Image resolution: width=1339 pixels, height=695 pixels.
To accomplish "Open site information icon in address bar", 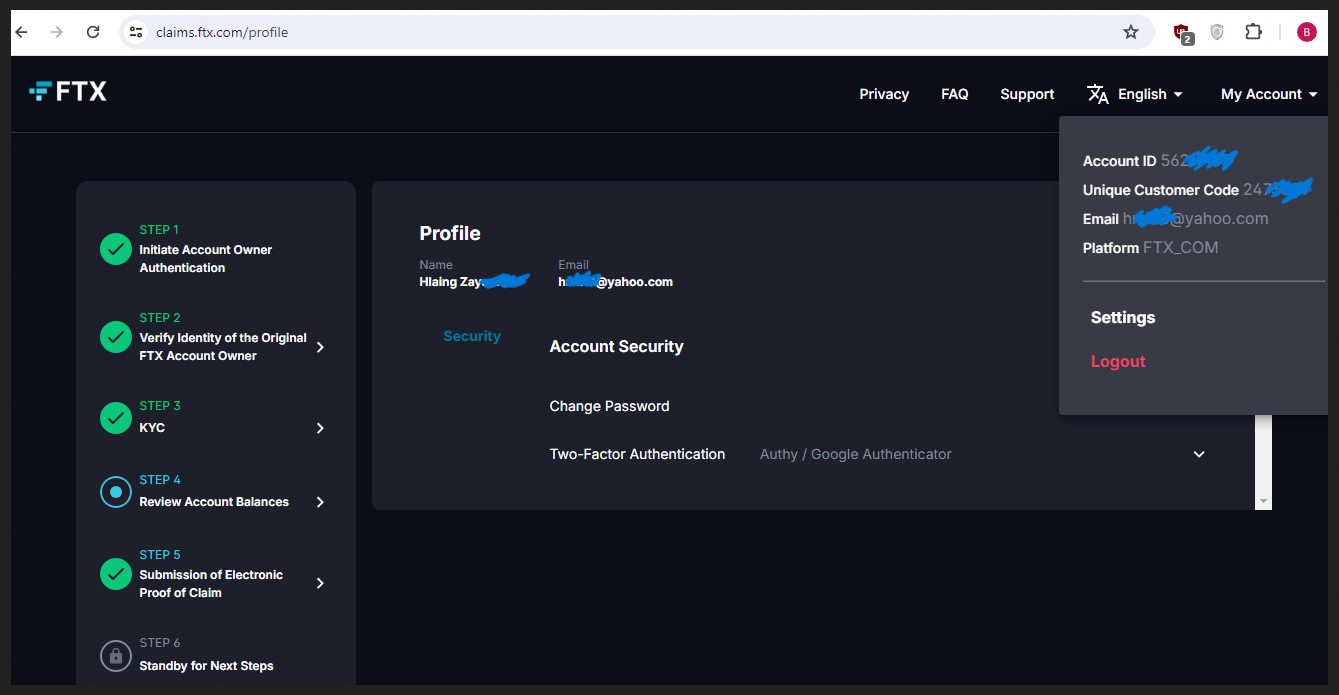I will [137, 32].
